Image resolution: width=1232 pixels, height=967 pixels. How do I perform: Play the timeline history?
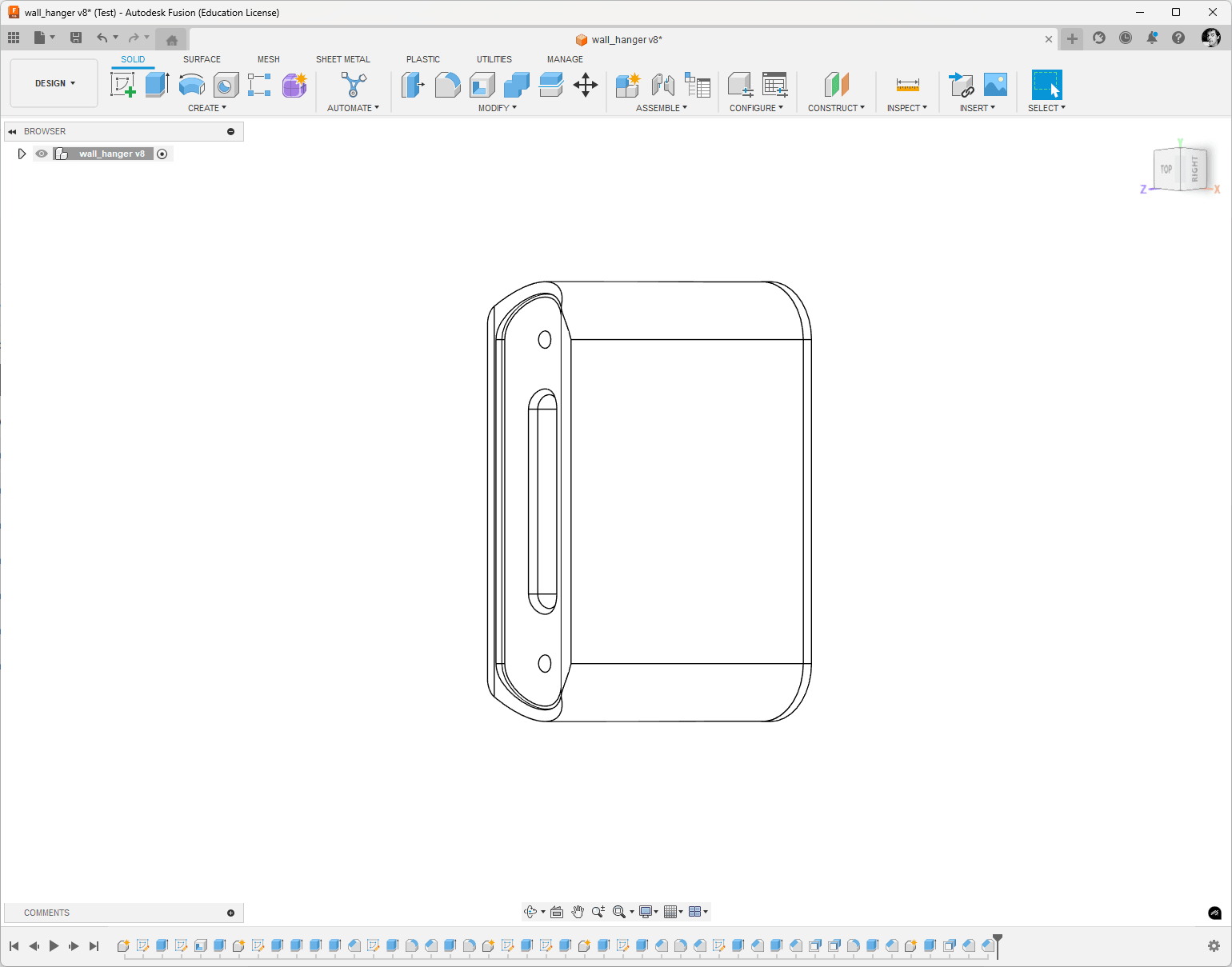click(54, 946)
